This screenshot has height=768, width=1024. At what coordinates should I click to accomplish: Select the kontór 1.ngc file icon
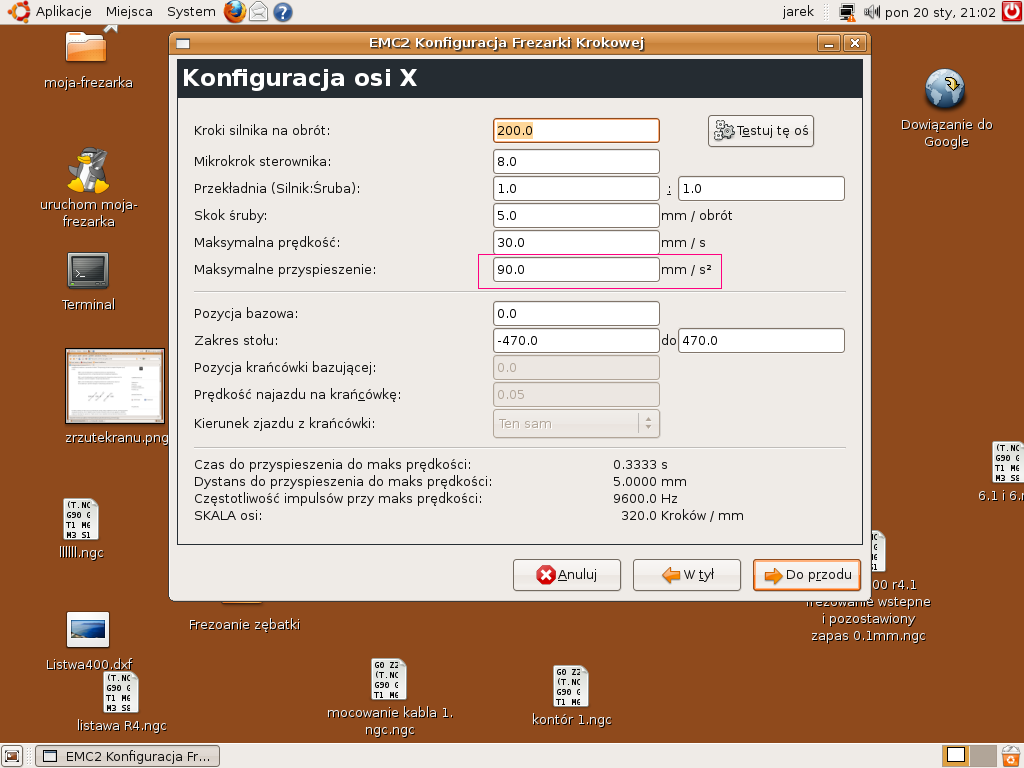[x=571, y=686]
